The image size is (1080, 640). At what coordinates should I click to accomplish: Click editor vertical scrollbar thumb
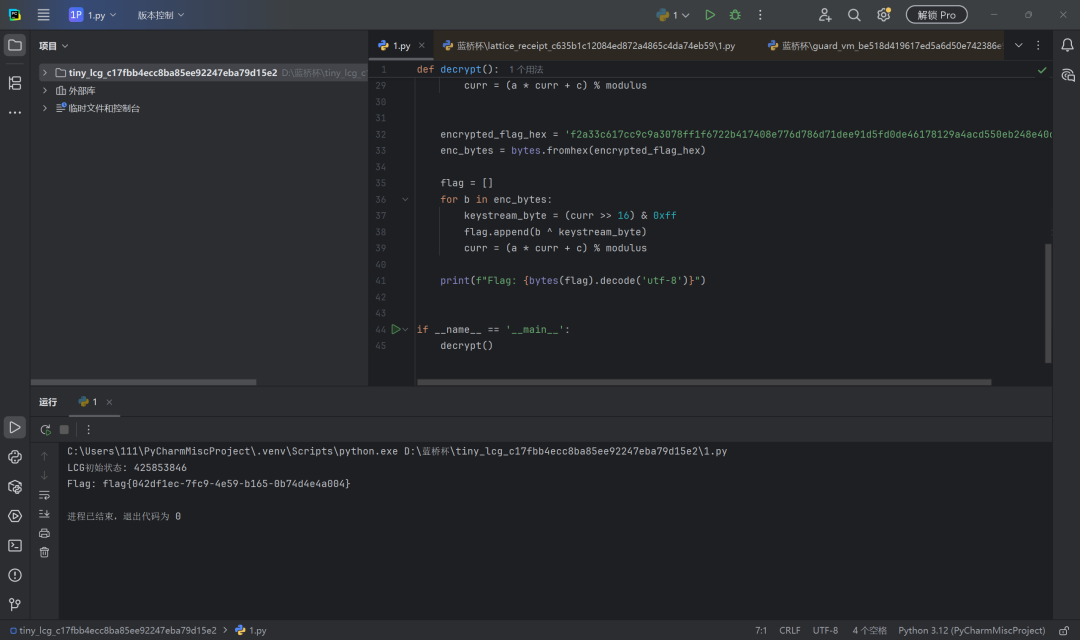1048,303
